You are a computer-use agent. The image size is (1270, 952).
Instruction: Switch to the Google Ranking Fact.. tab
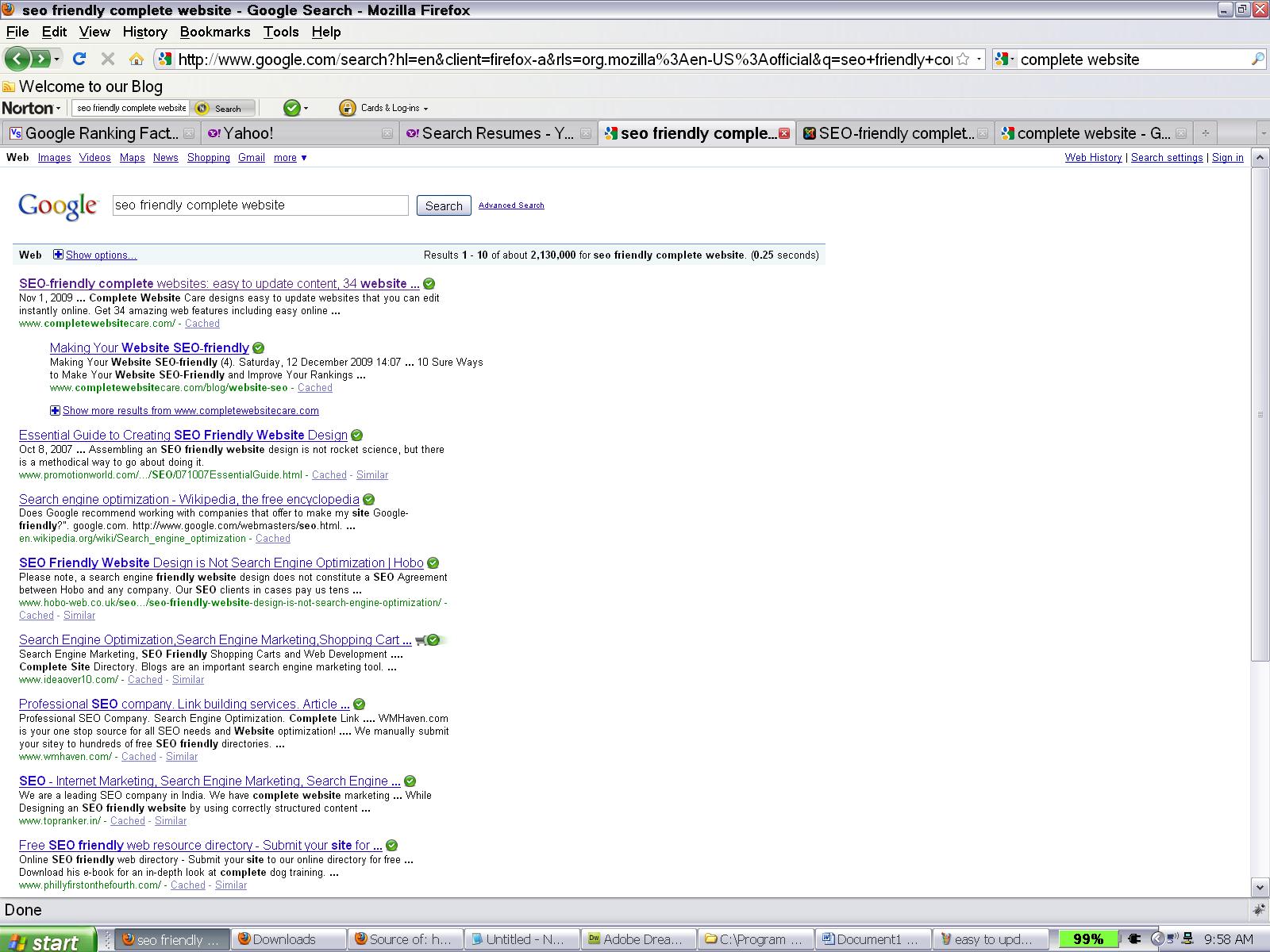pyautogui.click(x=101, y=133)
